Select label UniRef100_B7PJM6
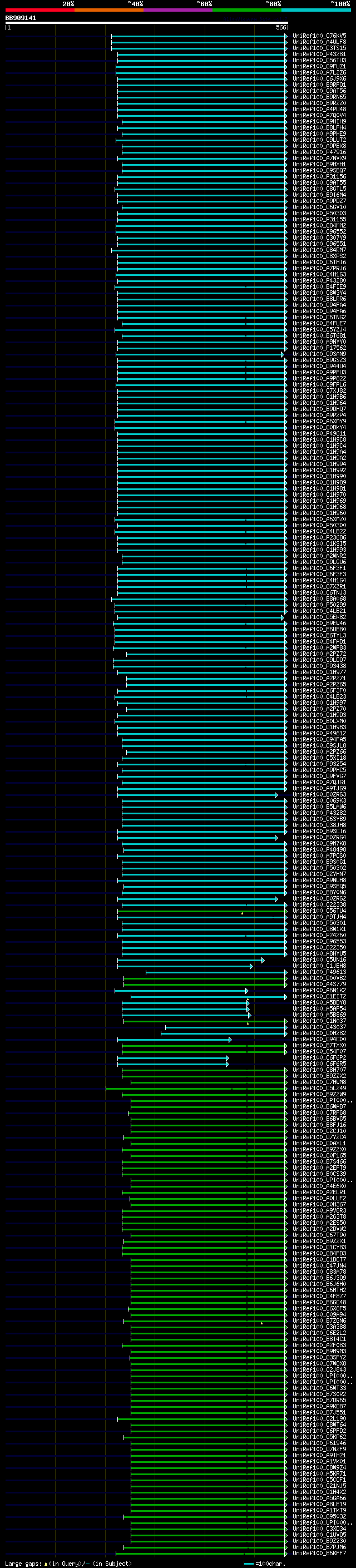 click(319, 1547)
